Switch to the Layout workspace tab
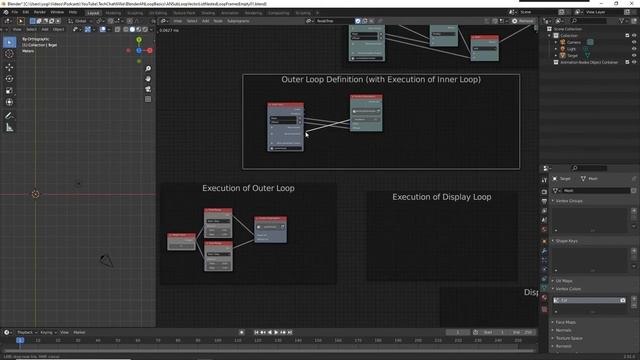This screenshot has height=360, width=640. [x=93, y=13]
